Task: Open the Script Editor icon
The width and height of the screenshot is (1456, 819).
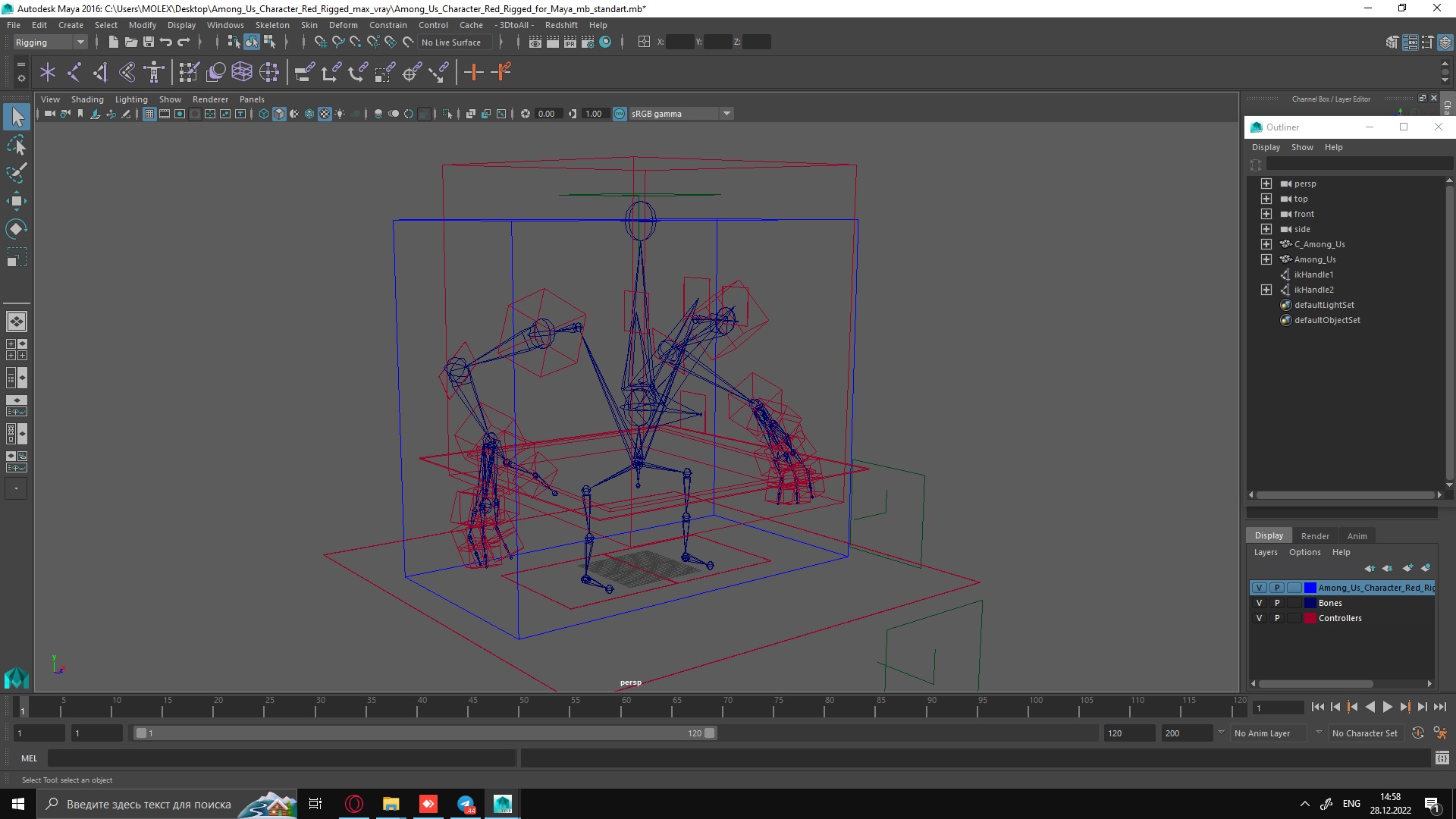Action: coord(1442,758)
